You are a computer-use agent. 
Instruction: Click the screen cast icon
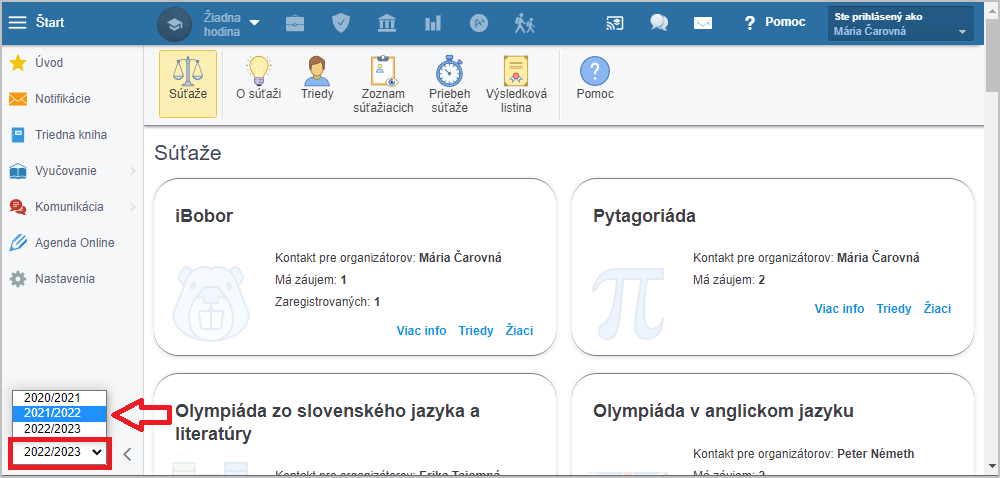tap(614, 24)
